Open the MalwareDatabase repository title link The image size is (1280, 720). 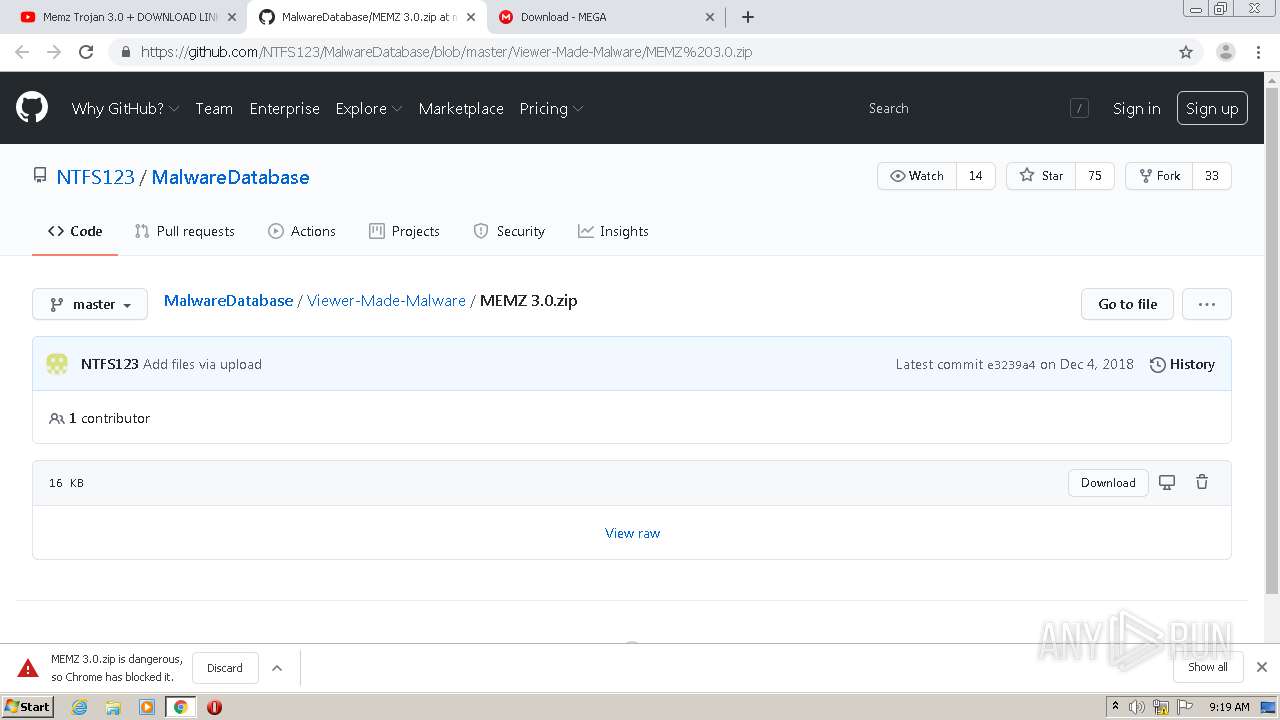230,177
